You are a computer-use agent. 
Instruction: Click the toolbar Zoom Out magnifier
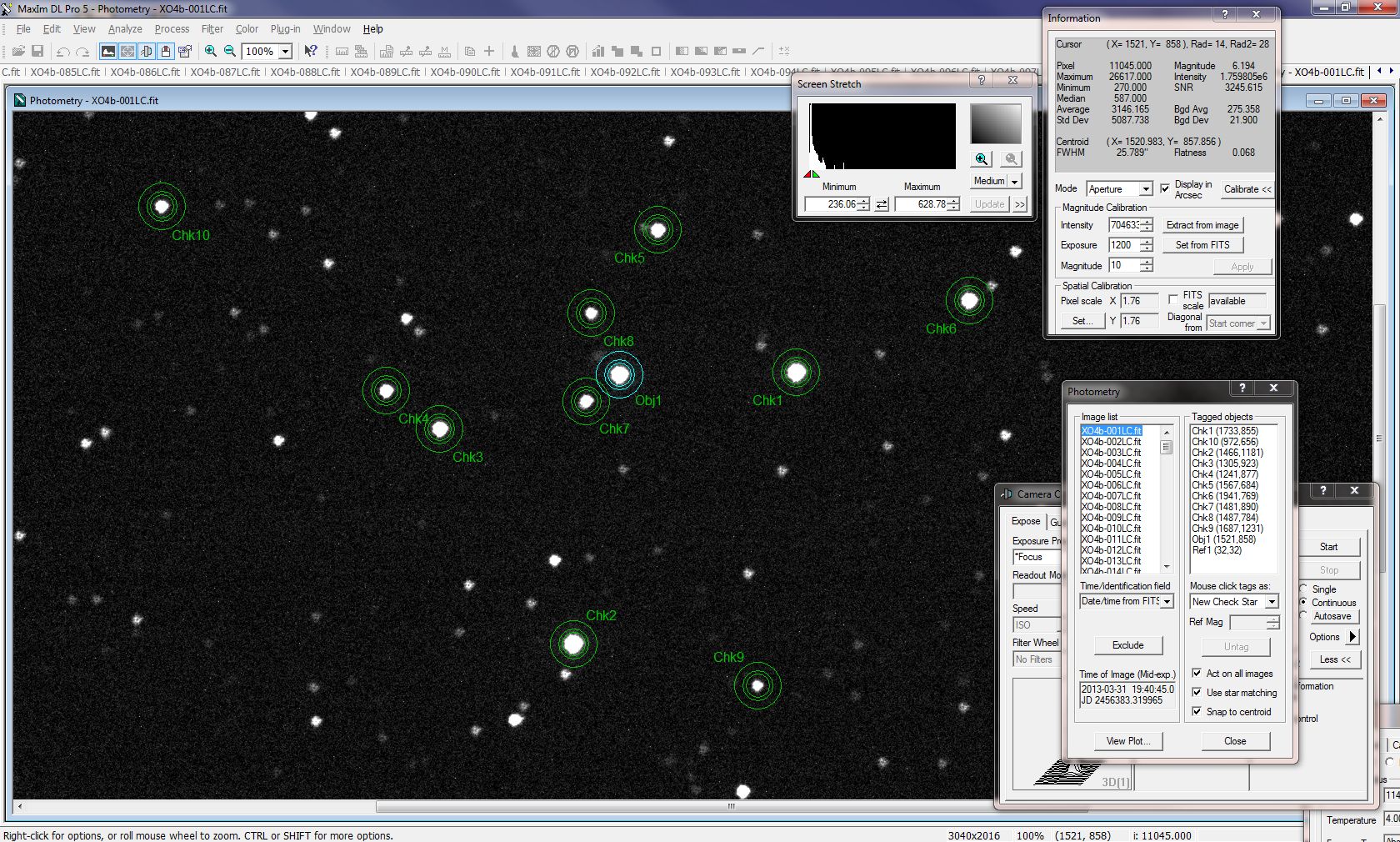tap(230, 51)
